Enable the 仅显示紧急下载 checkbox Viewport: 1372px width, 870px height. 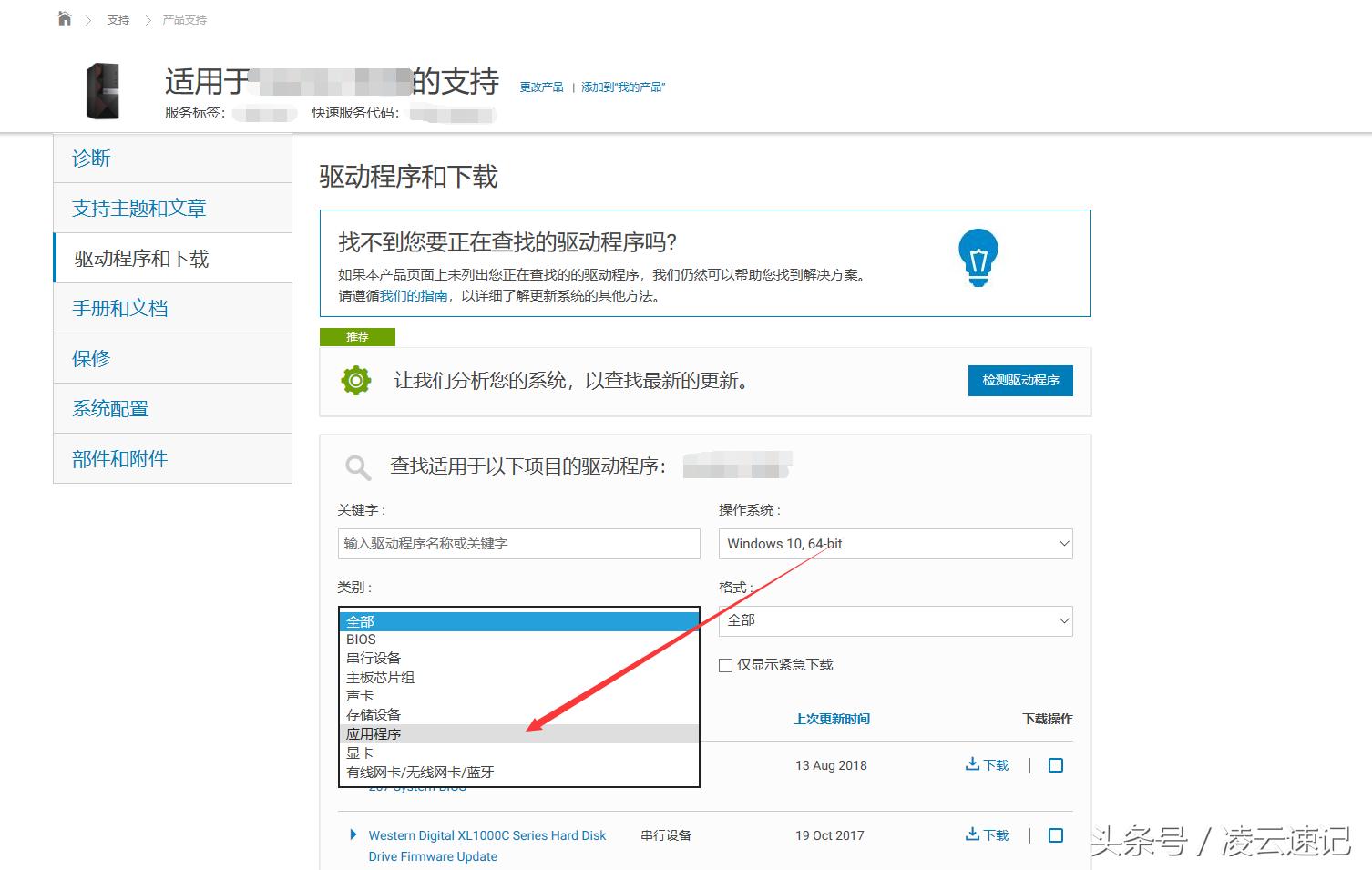point(725,665)
